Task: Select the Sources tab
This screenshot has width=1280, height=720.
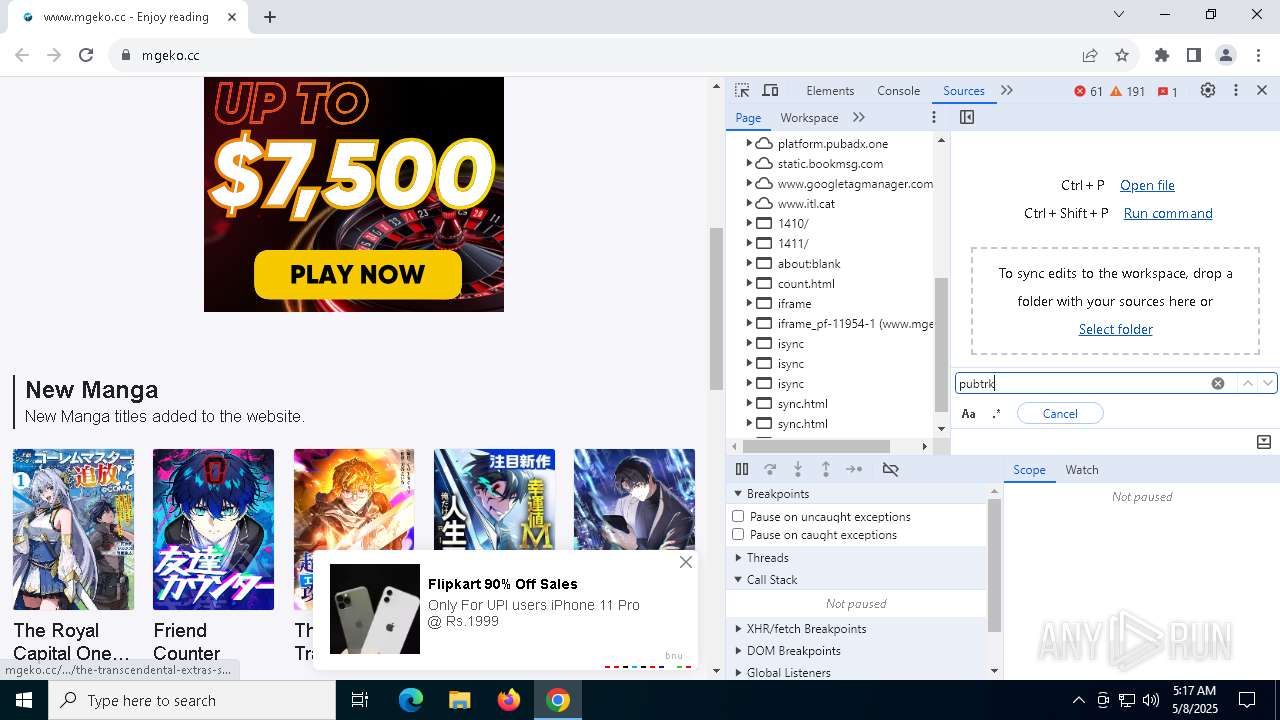Action: (x=964, y=91)
